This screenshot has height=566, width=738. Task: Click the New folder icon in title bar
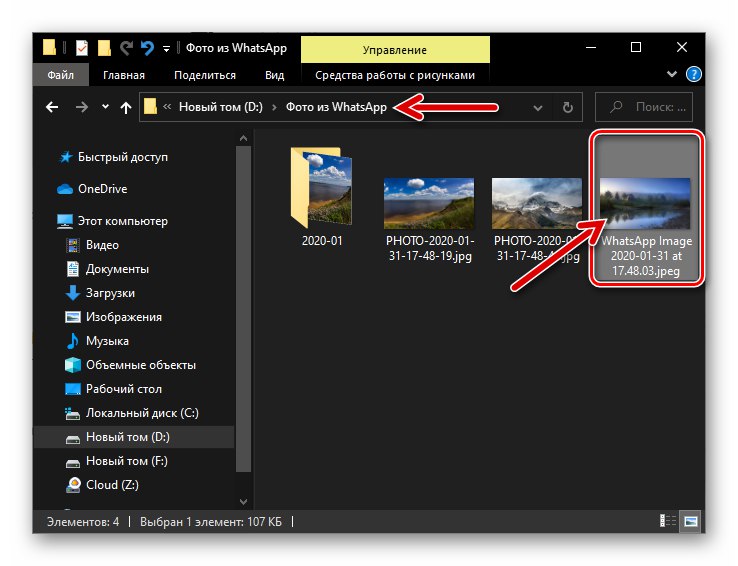tap(104, 48)
